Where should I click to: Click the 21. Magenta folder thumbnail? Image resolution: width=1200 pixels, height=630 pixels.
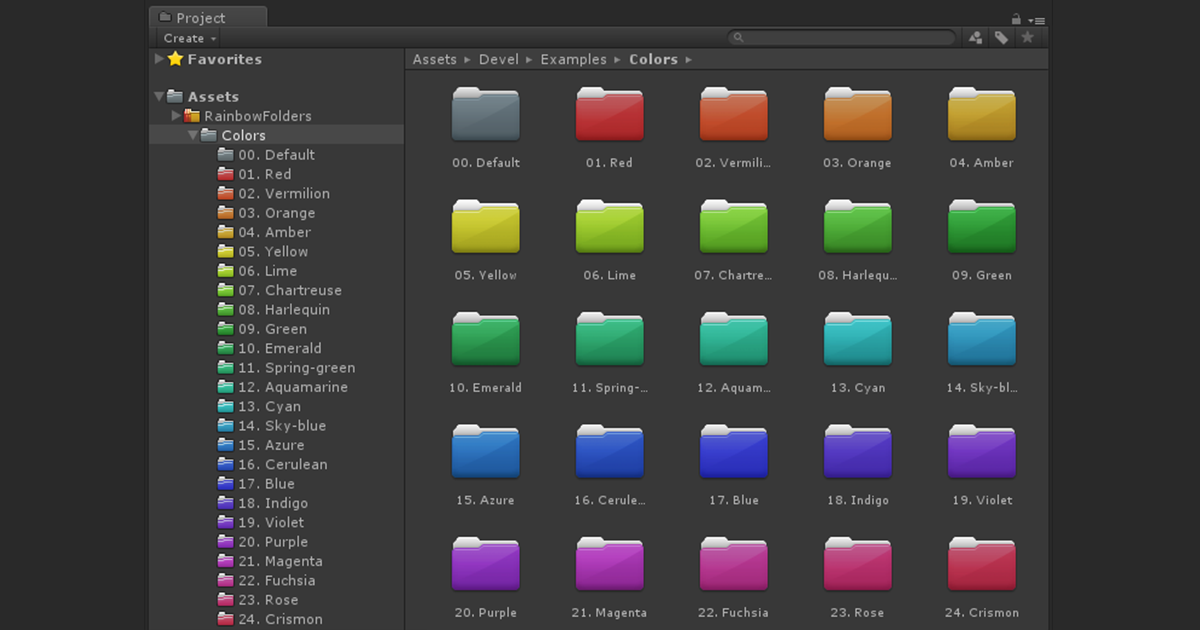[x=609, y=563]
